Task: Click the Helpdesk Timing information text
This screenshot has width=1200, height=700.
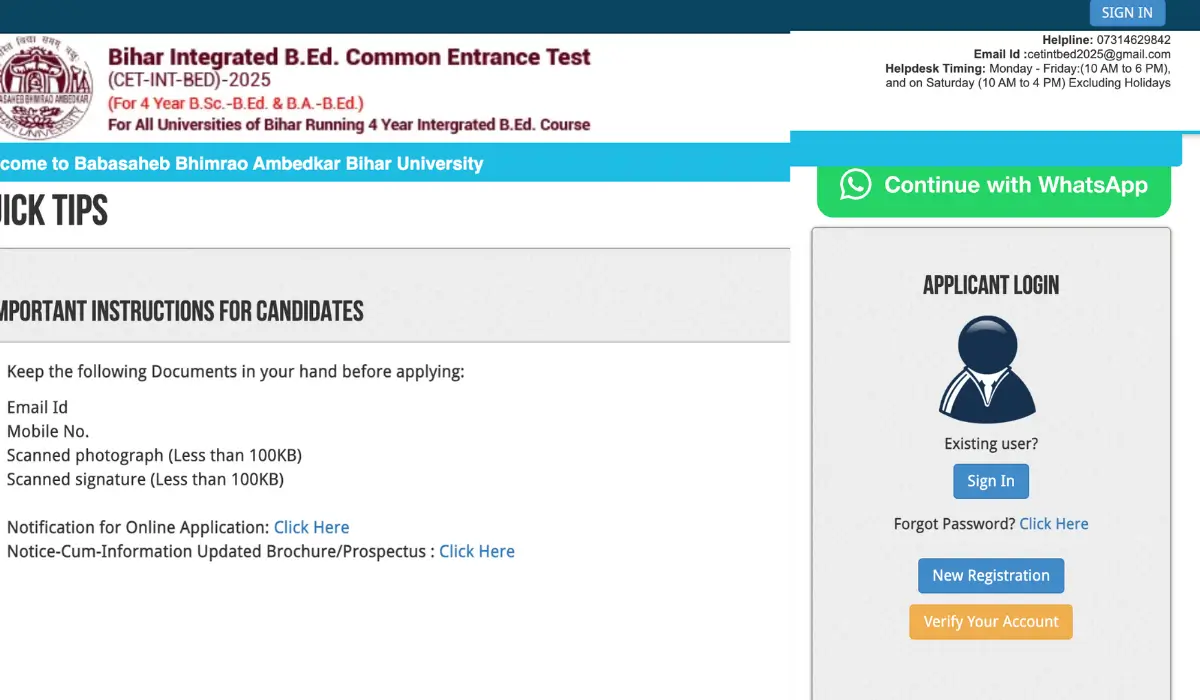Action: point(1027,76)
